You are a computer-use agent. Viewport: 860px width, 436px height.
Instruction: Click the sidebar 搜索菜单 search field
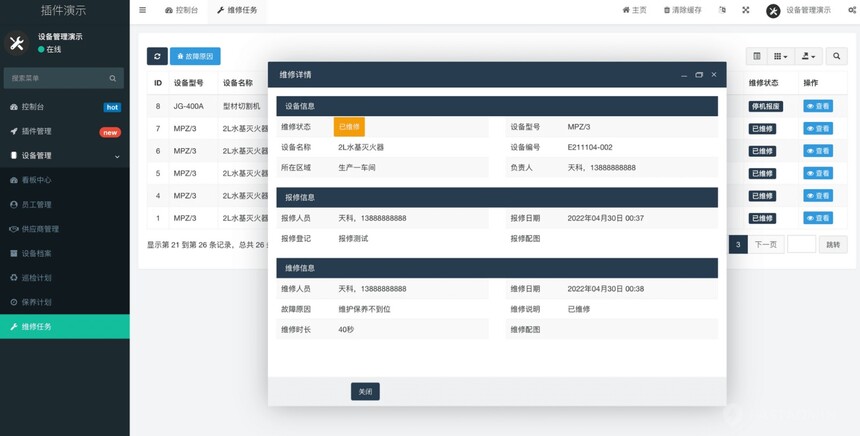pos(58,77)
